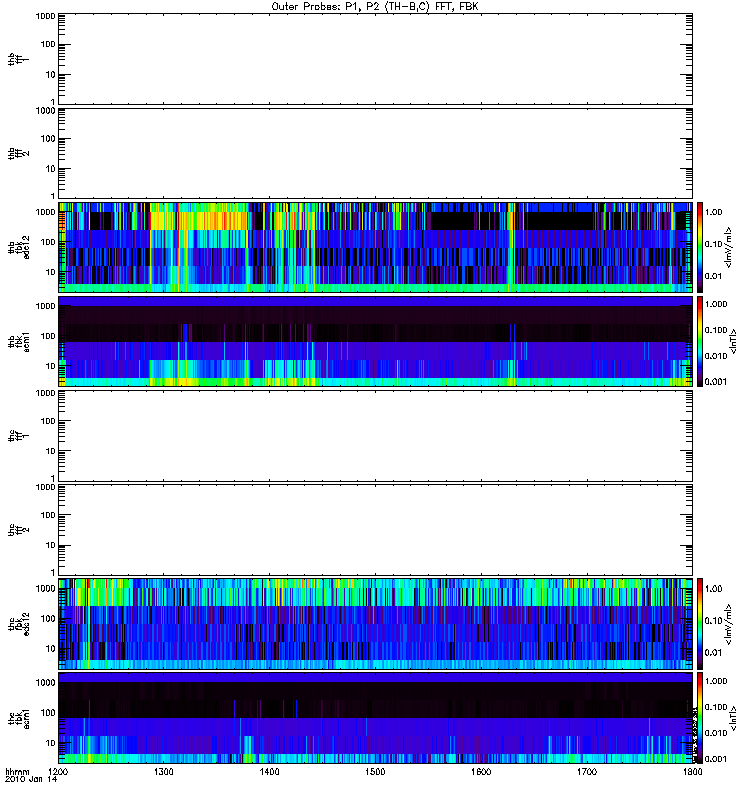Click the '1500' time axis label
This screenshot has height=800, width=750.
(375, 772)
